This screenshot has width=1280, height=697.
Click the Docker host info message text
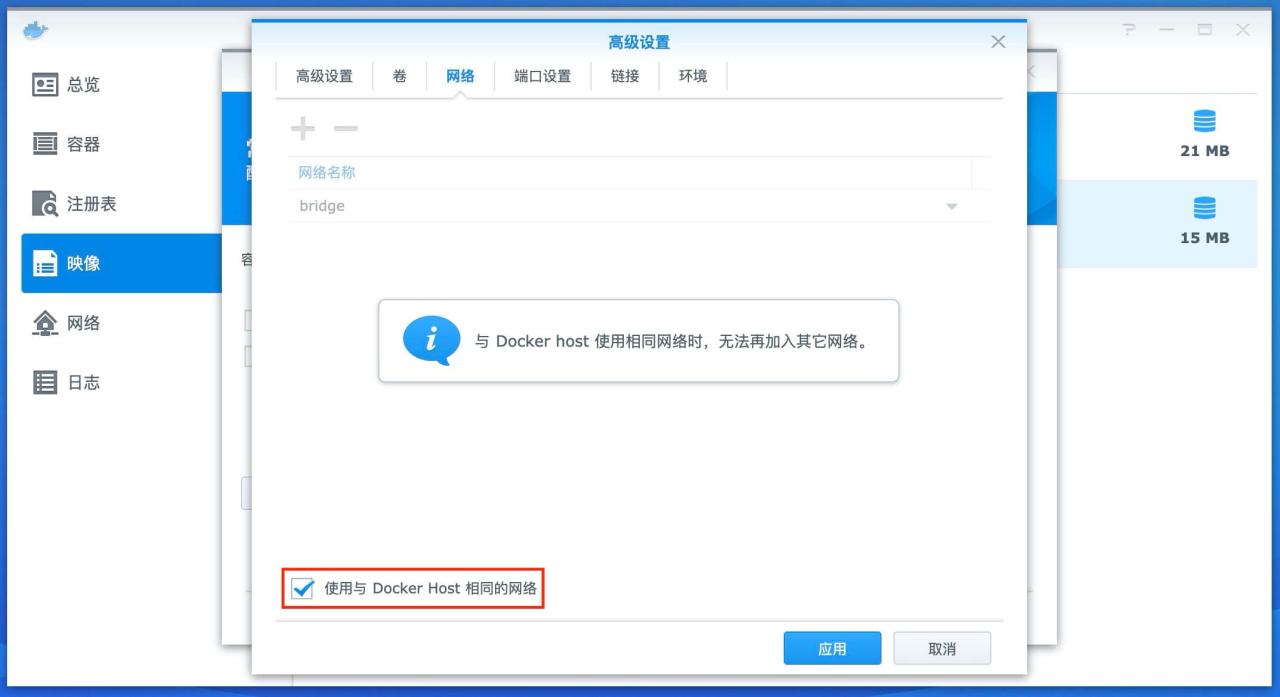click(x=672, y=341)
